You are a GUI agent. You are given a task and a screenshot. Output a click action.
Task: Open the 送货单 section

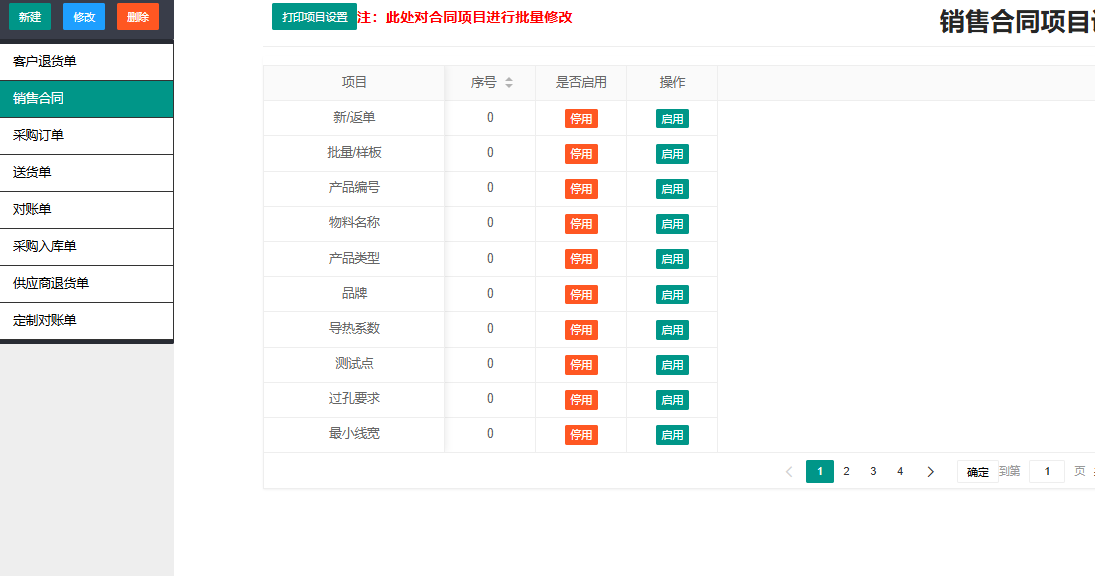(x=87, y=172)
